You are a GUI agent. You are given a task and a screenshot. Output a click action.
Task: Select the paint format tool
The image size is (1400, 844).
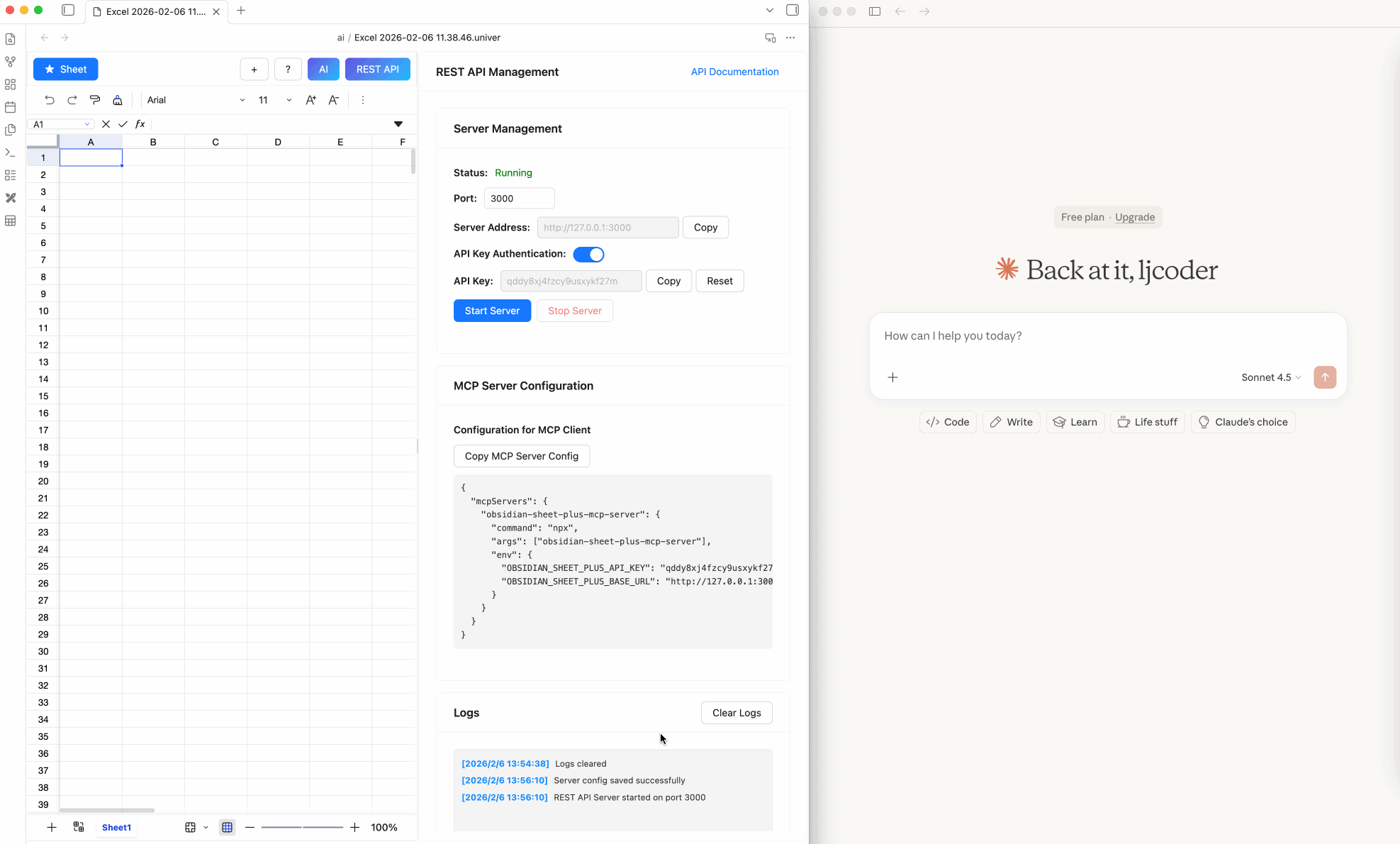pos(95,100)
